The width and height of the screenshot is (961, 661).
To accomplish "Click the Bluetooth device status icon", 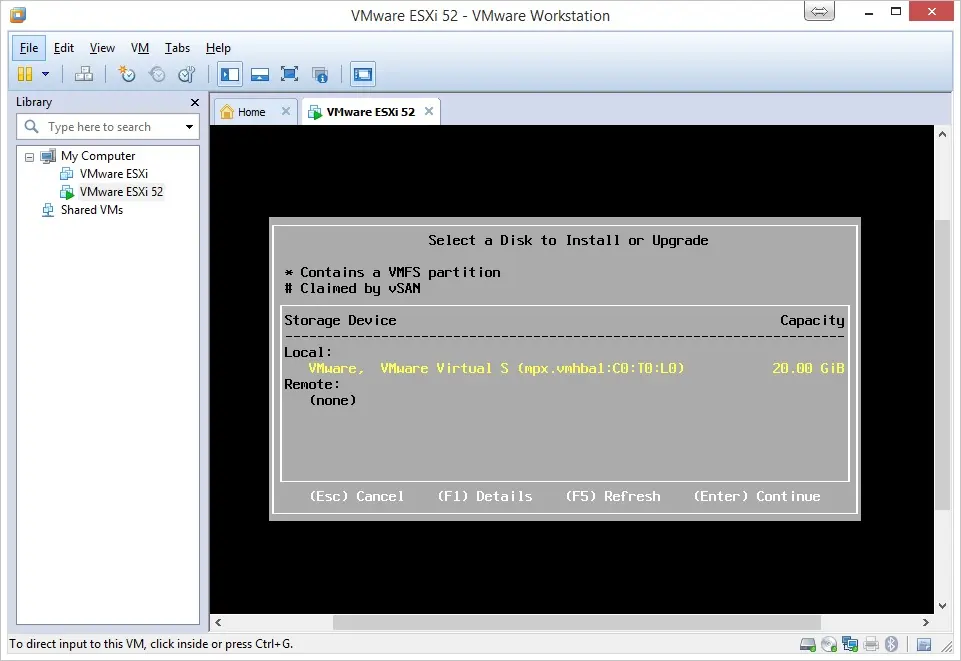I will coord(892,644).
